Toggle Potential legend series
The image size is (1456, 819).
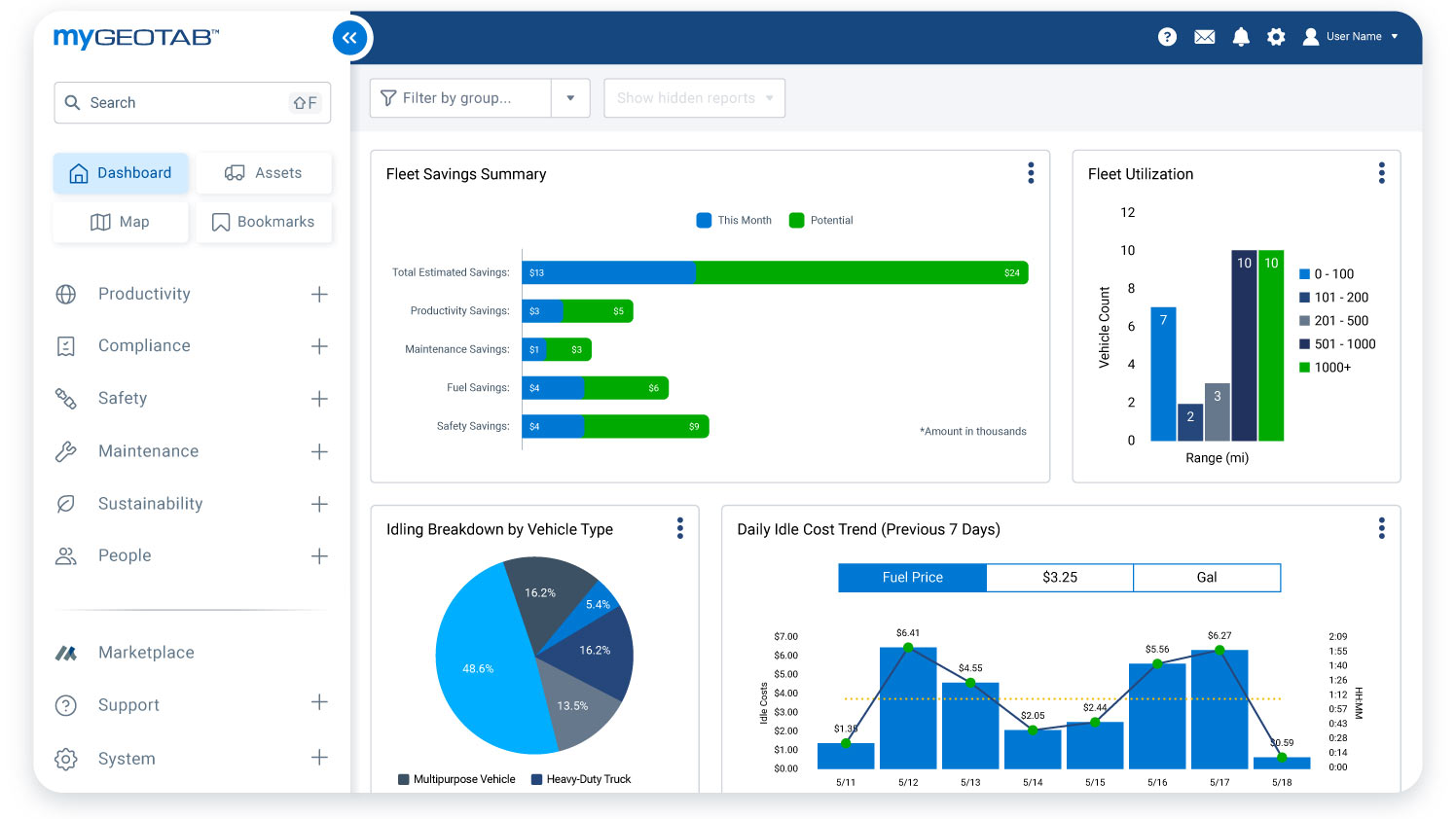coord(821,221)
